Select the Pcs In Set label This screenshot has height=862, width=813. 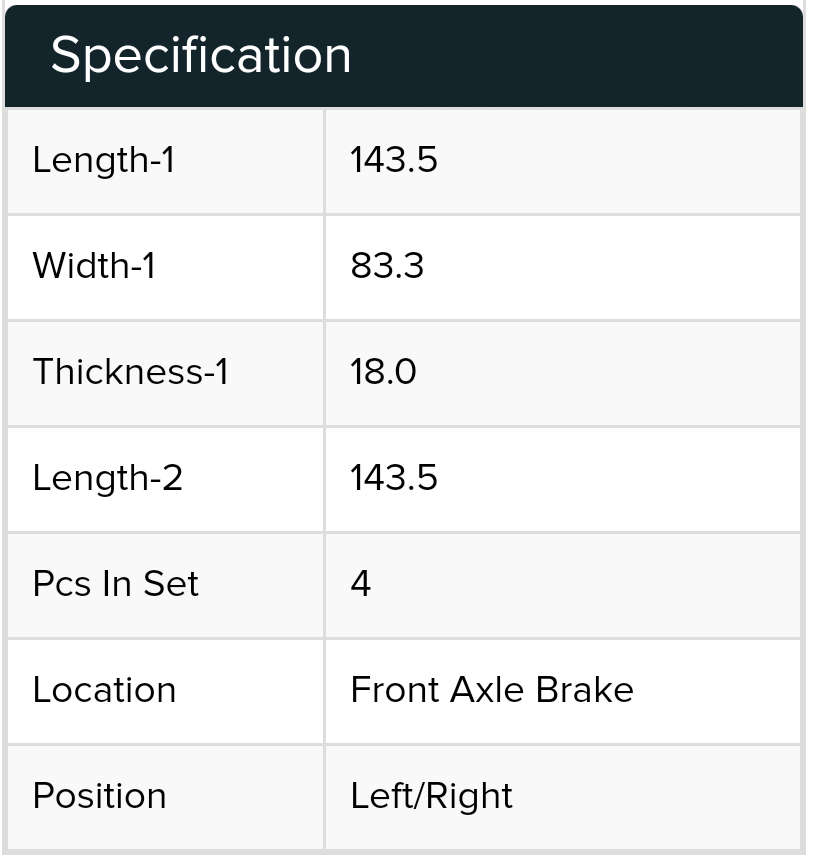pos(115,584)
